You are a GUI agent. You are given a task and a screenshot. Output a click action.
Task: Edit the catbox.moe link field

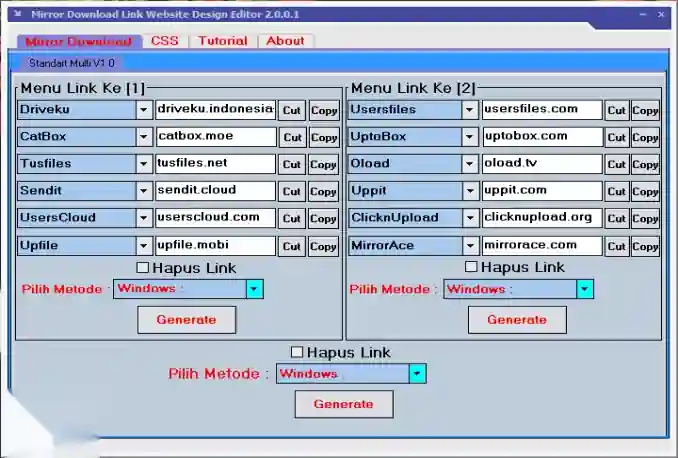coord(215,137)
